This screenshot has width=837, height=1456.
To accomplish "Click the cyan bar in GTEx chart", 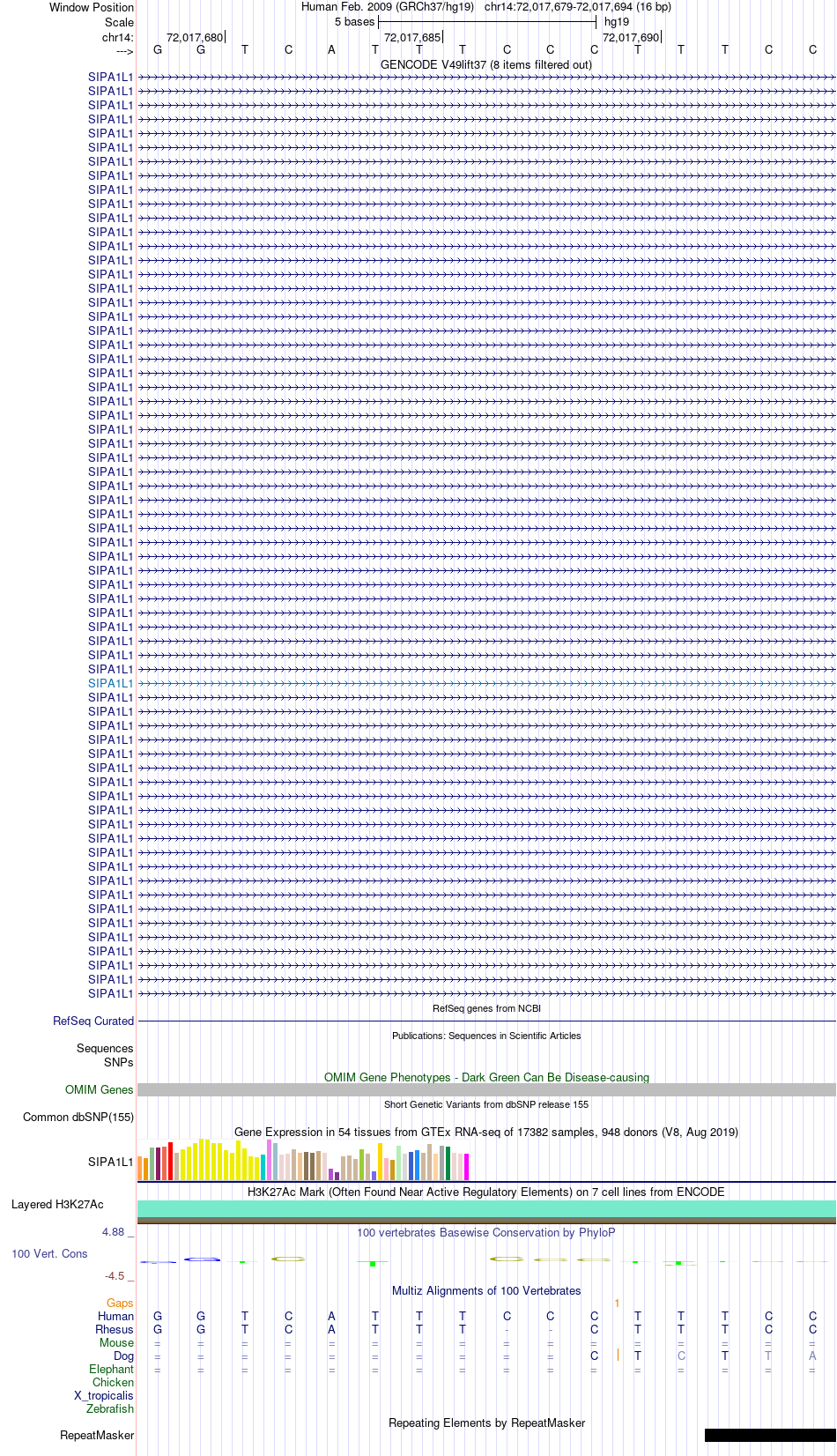I will tap(263, 1167).
